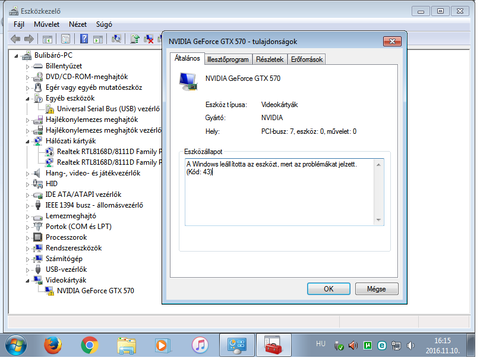The width and height of the screenshot is (480, 364).
Task: Expand the Portok (COM és LPT) node
Action: [x=27, y=227]
